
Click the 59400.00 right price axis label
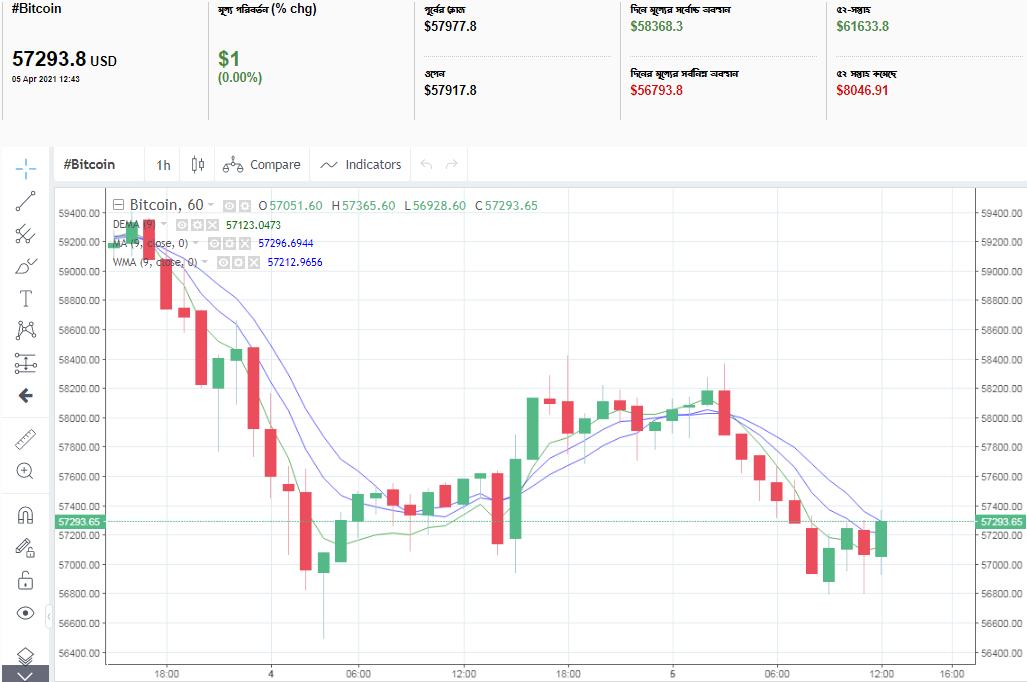click(1001, 213)
